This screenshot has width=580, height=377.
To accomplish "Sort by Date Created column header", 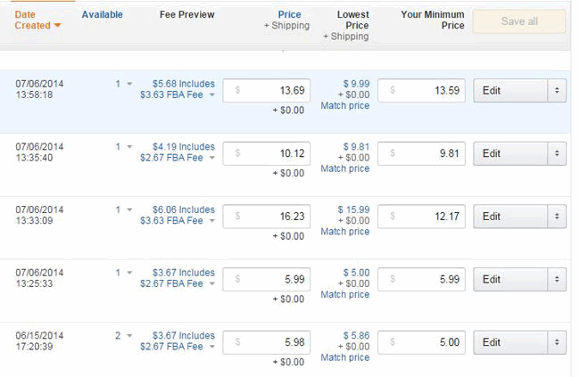I will tap(37, 20).
